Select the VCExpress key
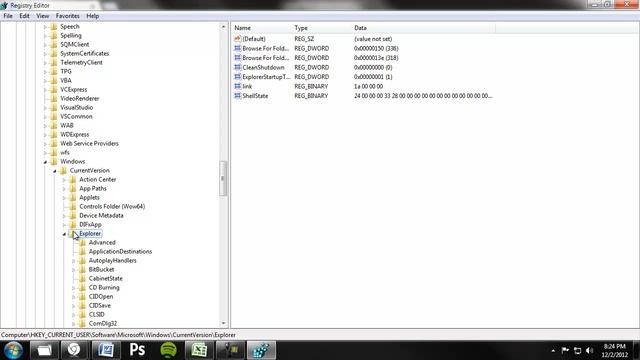 [x=73, y=89]
